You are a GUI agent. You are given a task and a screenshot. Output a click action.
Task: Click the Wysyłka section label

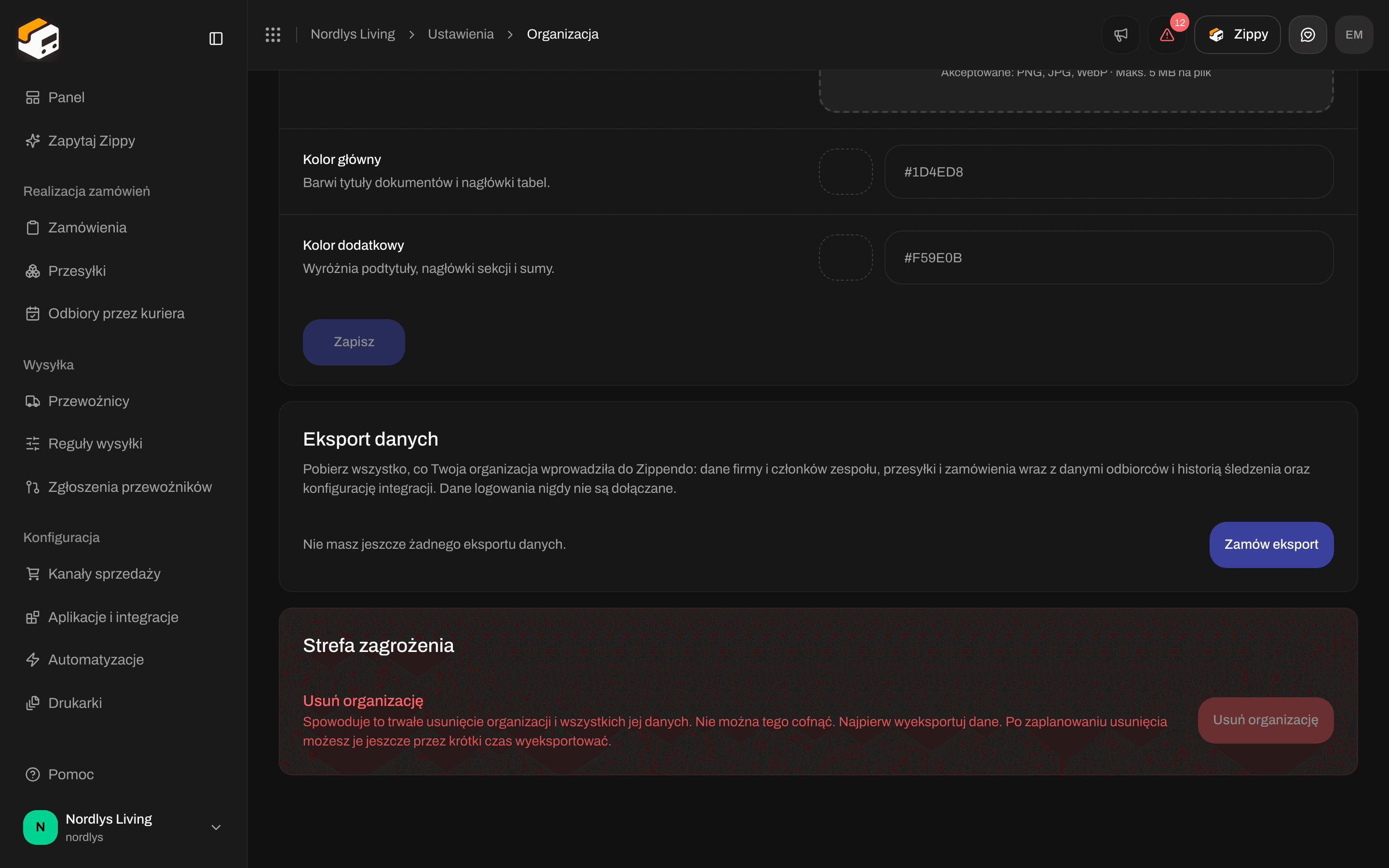click(48, 365)
